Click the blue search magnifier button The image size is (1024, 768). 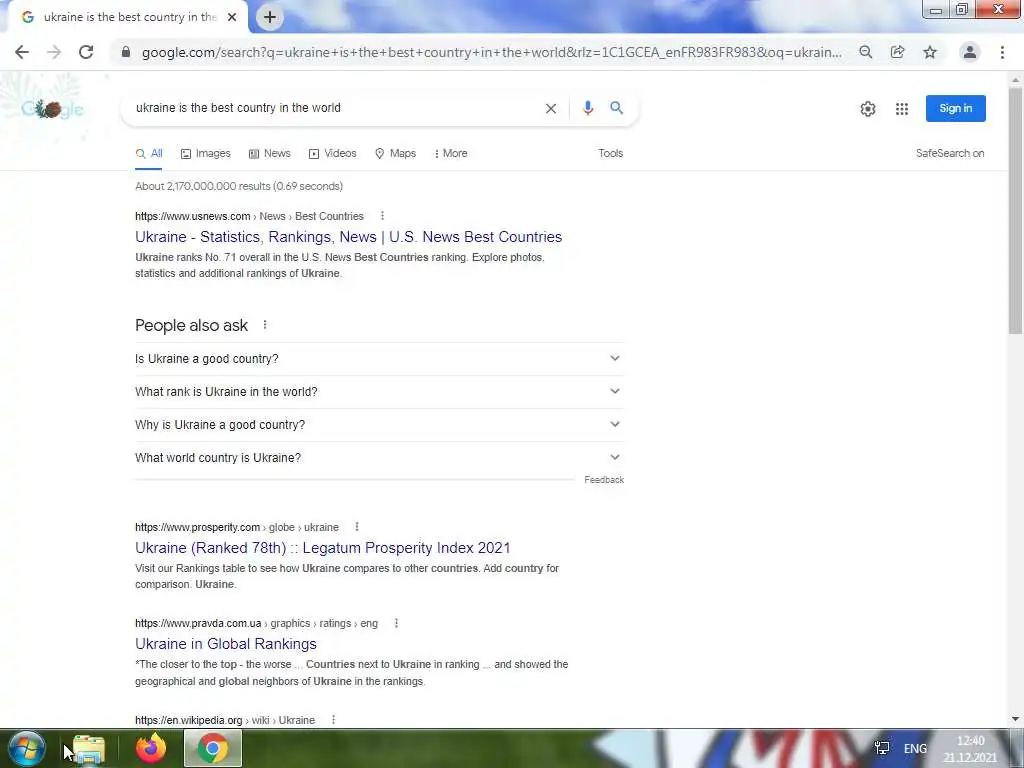[616, 108]
